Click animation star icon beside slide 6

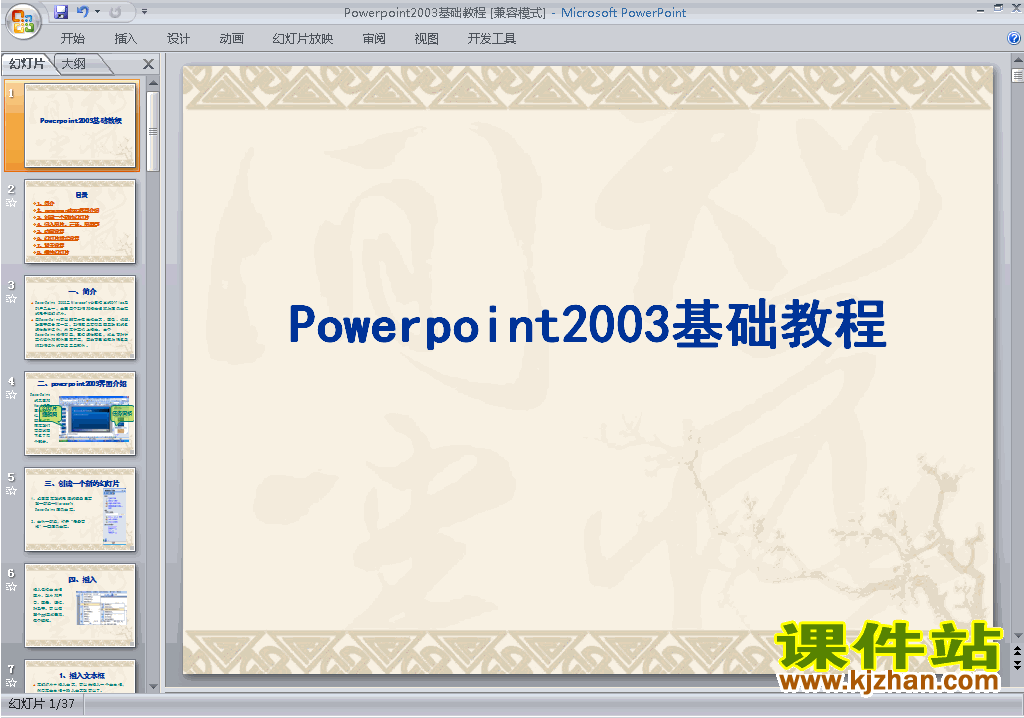pos(11,587)
